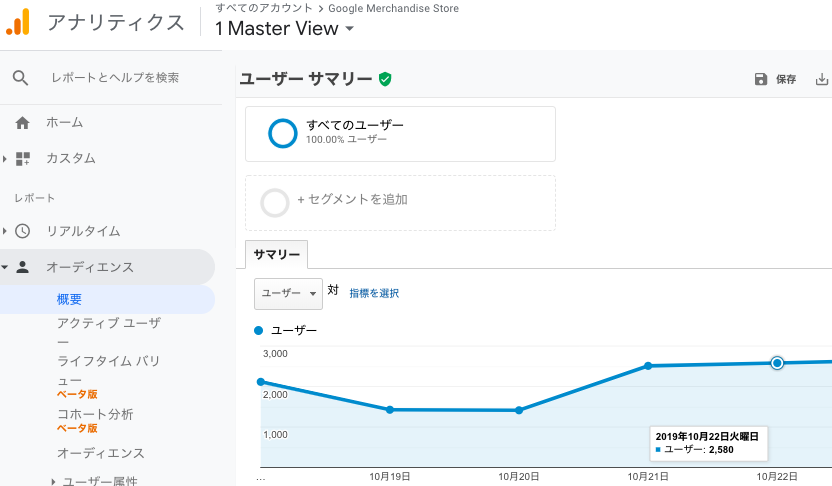This screenshot has height=486, width=832.
Task: Click the save floppy disk icon
Action: 761,79
